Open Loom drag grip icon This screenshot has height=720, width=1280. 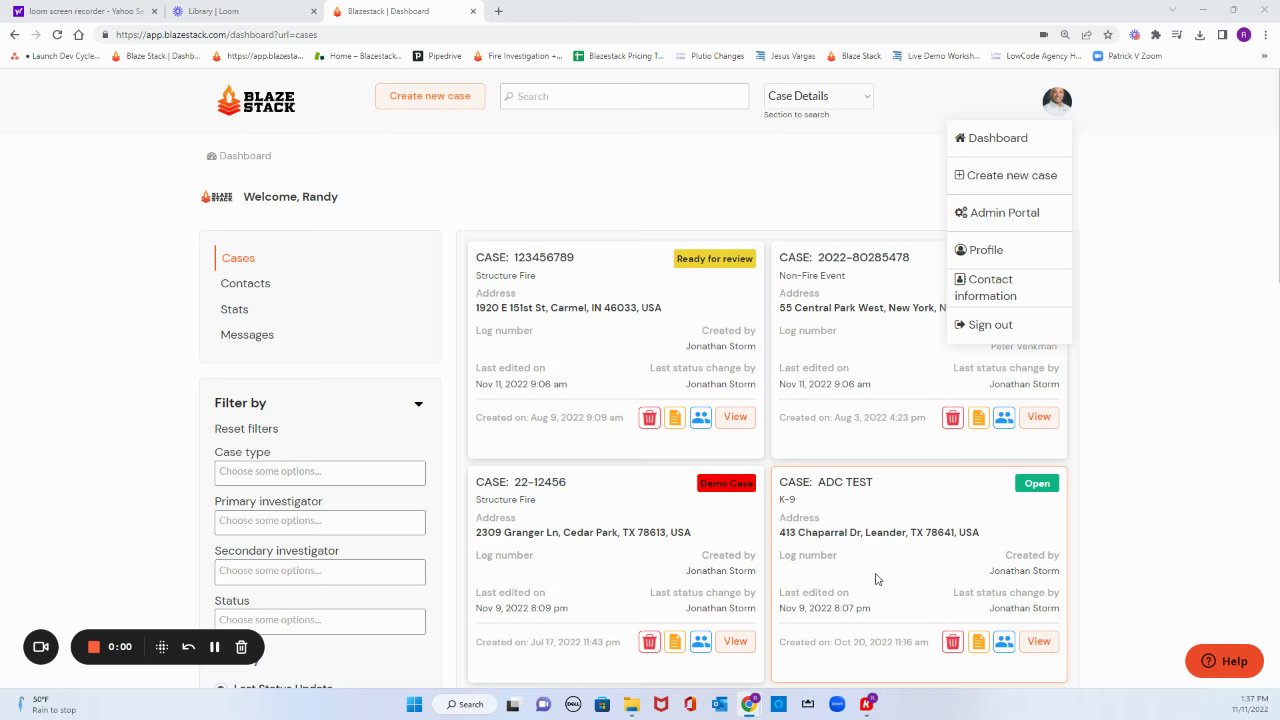pos(162,647)
